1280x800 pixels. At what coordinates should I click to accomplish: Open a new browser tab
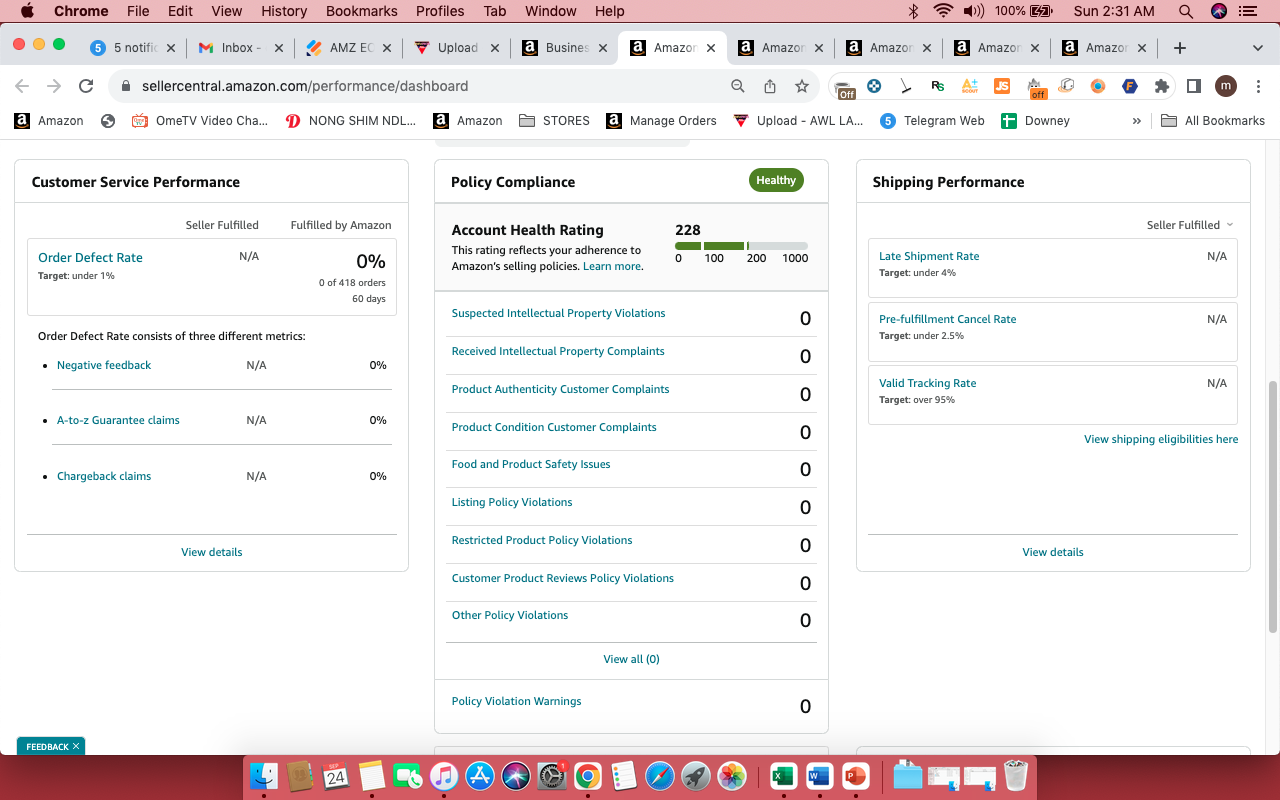(1180, 48)
